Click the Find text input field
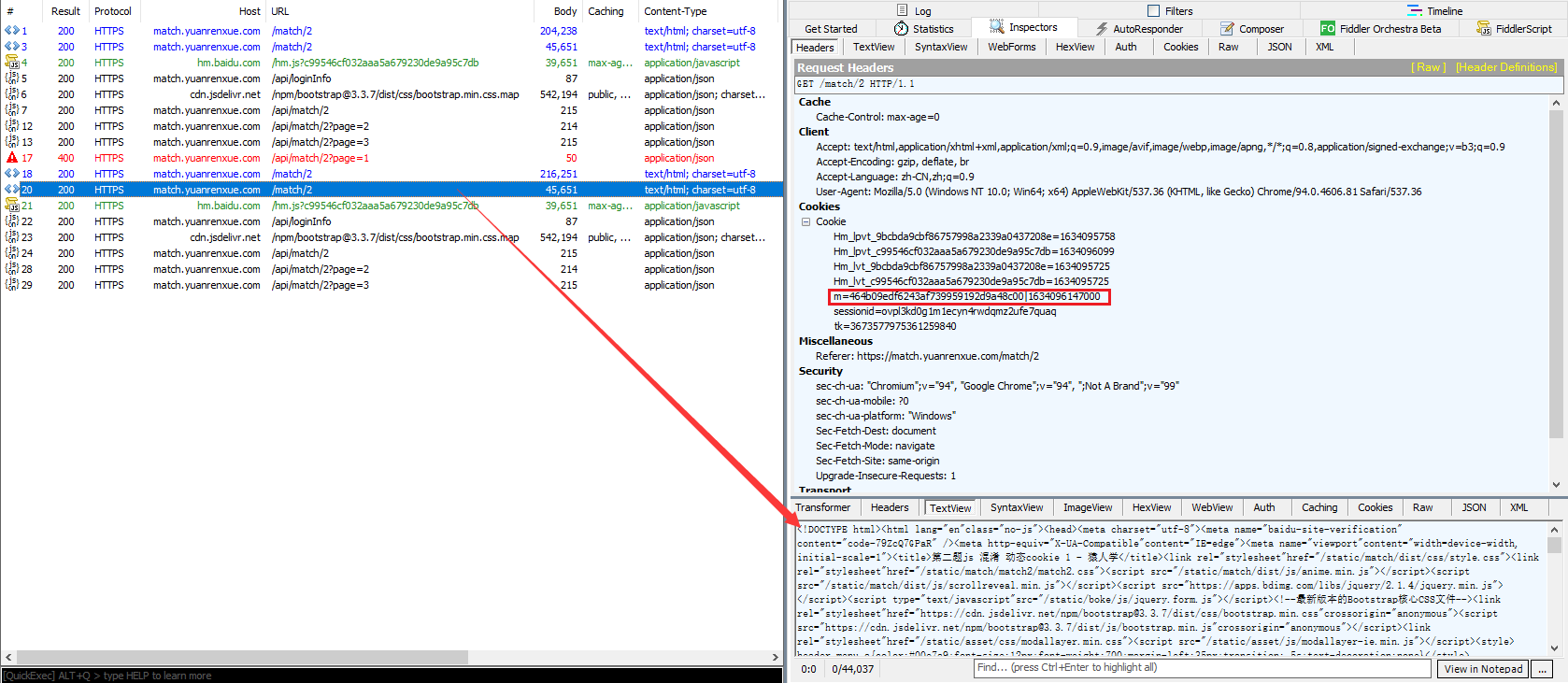Screen dimensions: 1568x683 [x=1201, y=668]
